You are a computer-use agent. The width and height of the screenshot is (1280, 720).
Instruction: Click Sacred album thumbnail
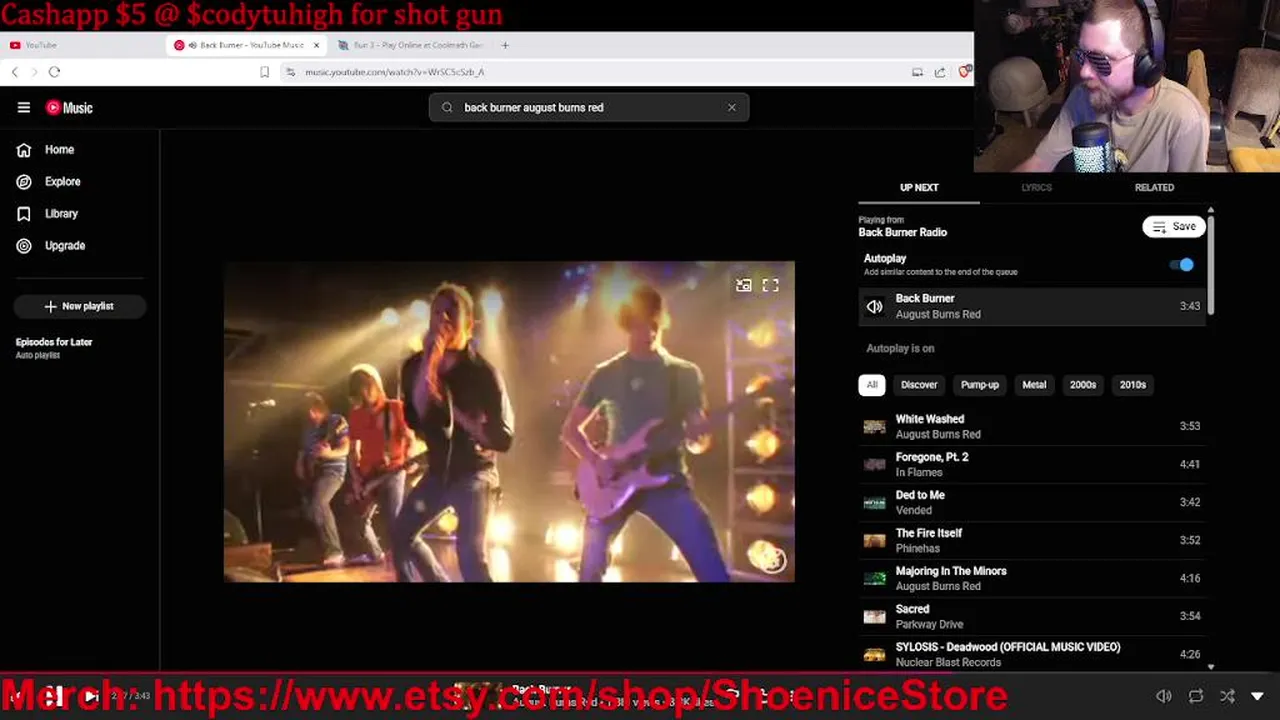click(875, 617)
